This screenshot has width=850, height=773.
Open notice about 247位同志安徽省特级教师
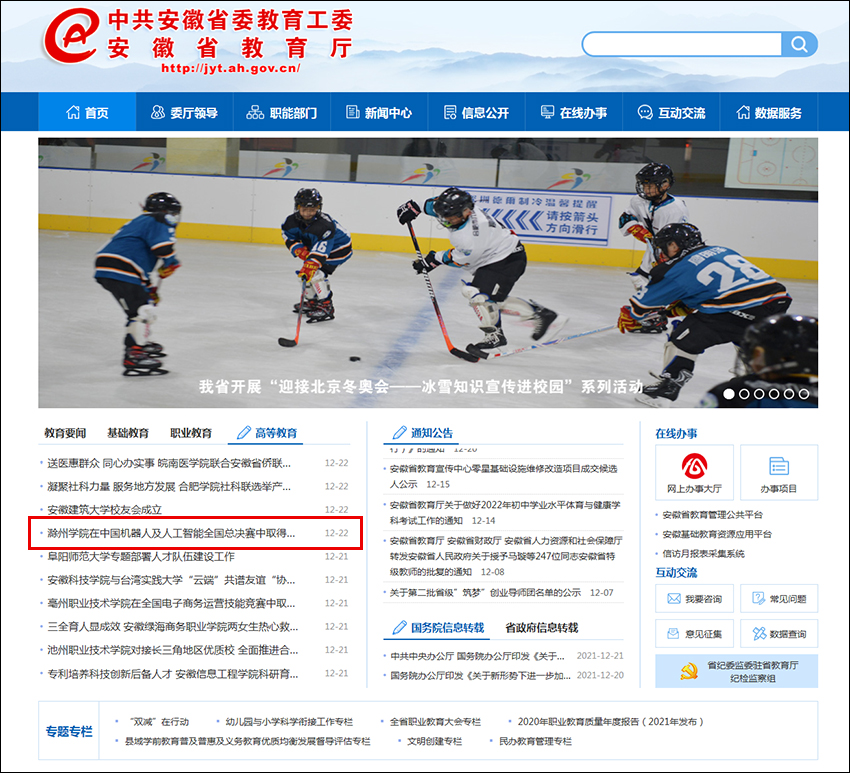pyautogui.click(x=506, y=556)
